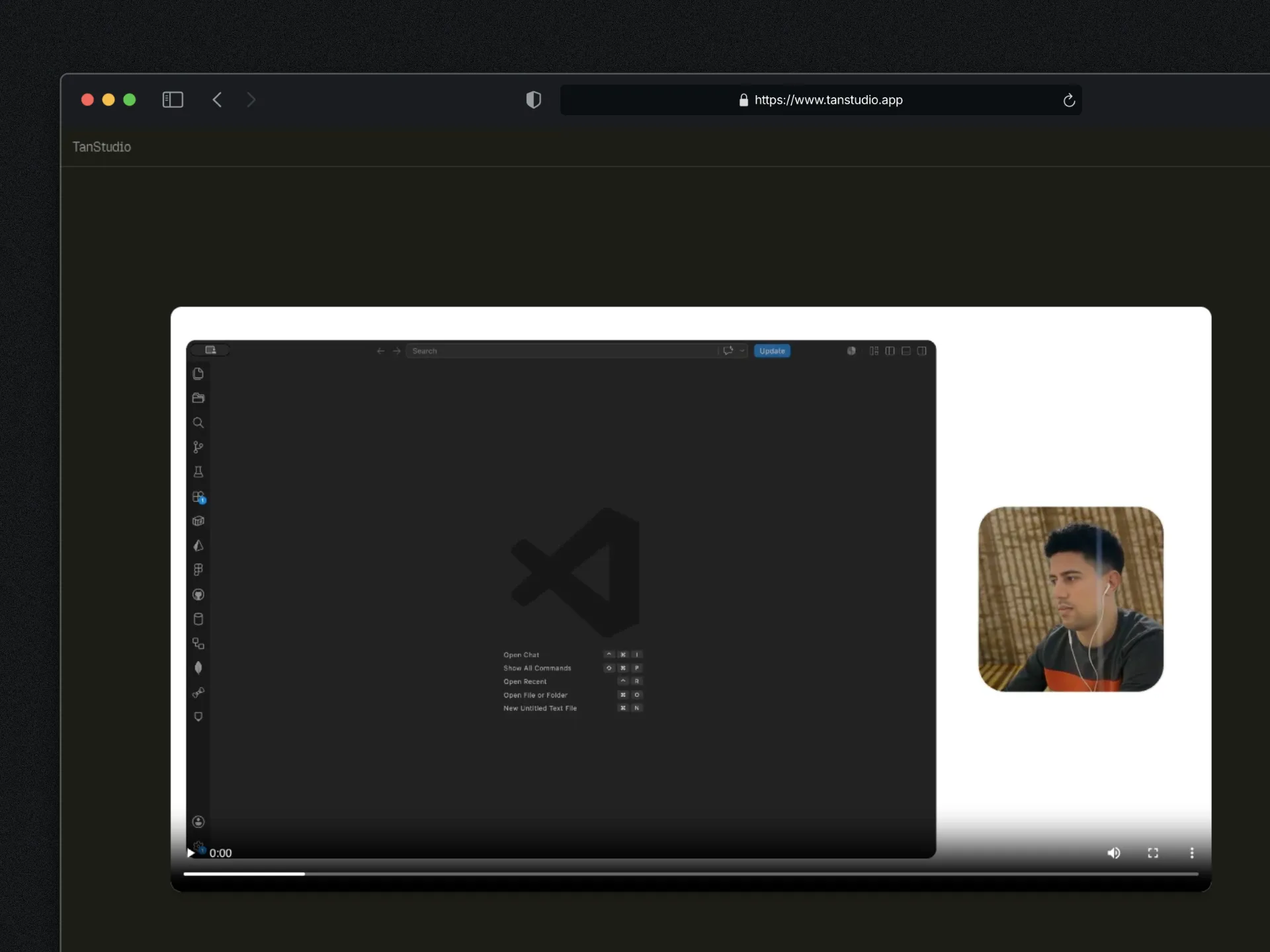Click the VS Code back navigation arrow
1270x952 pixels.
pyautogui.click(x=380, y=351)
